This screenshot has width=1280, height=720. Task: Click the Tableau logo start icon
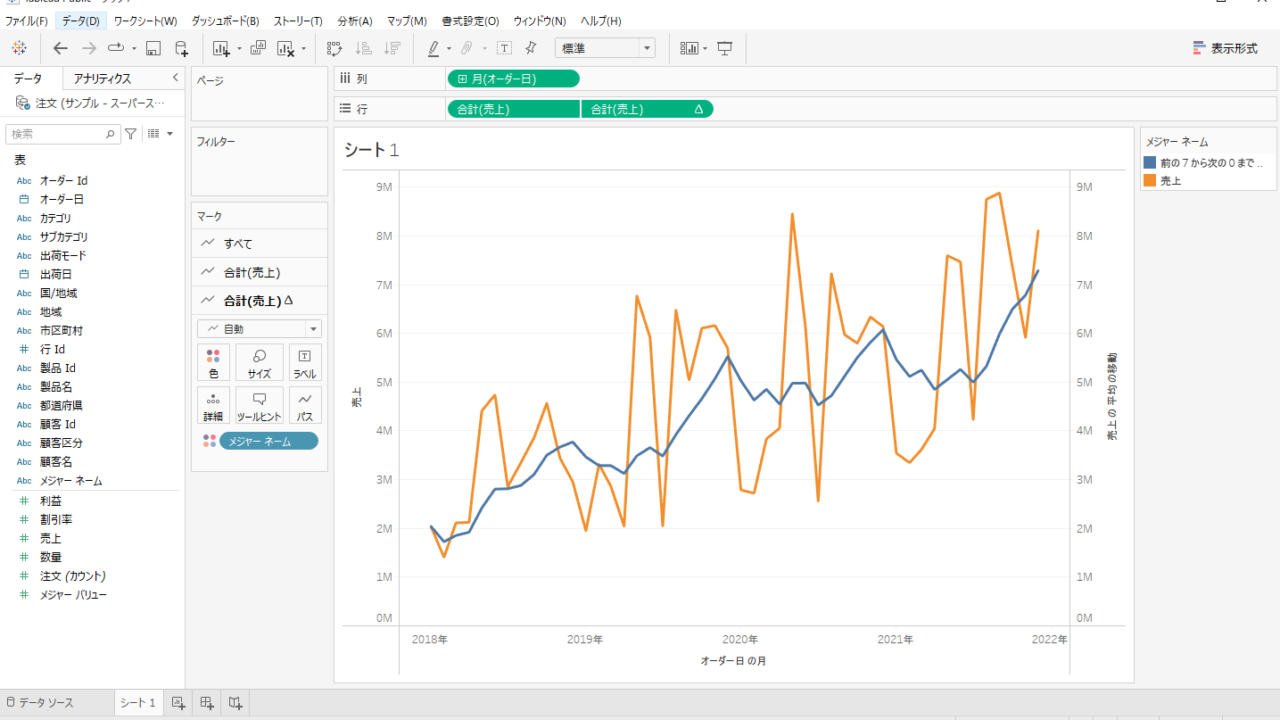tap(19, 48)
